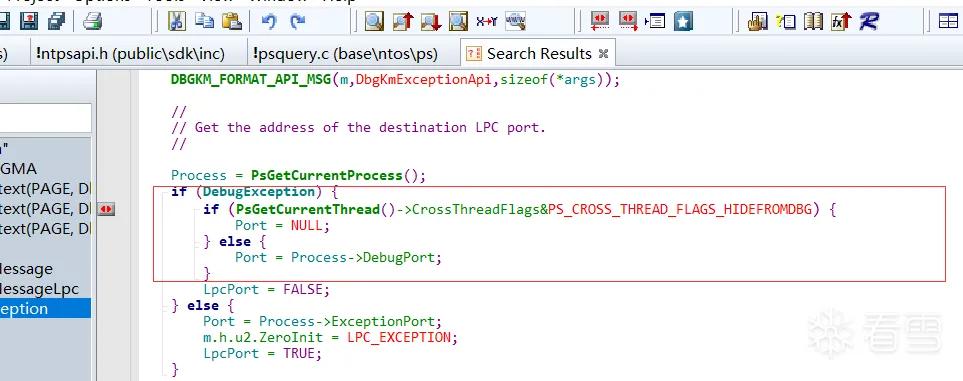This screenshot has height=381, width=963.
Task: Jump to caller with the fx arrow icon
Action: [x=841, y=22]
